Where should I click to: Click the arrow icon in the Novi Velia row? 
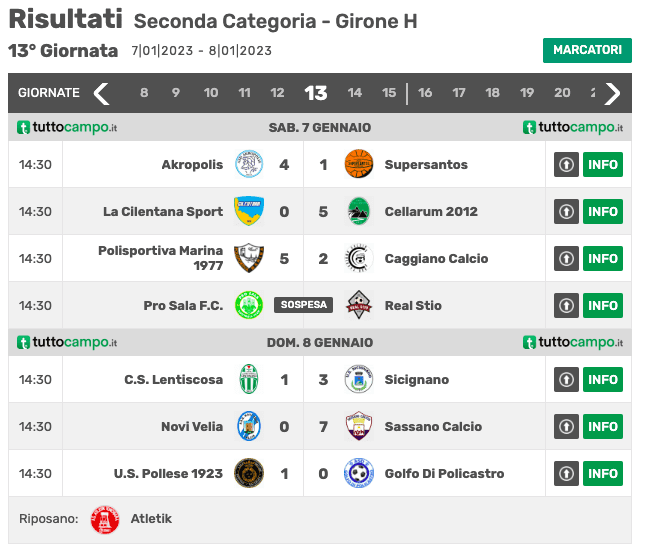tap(566, 427)
